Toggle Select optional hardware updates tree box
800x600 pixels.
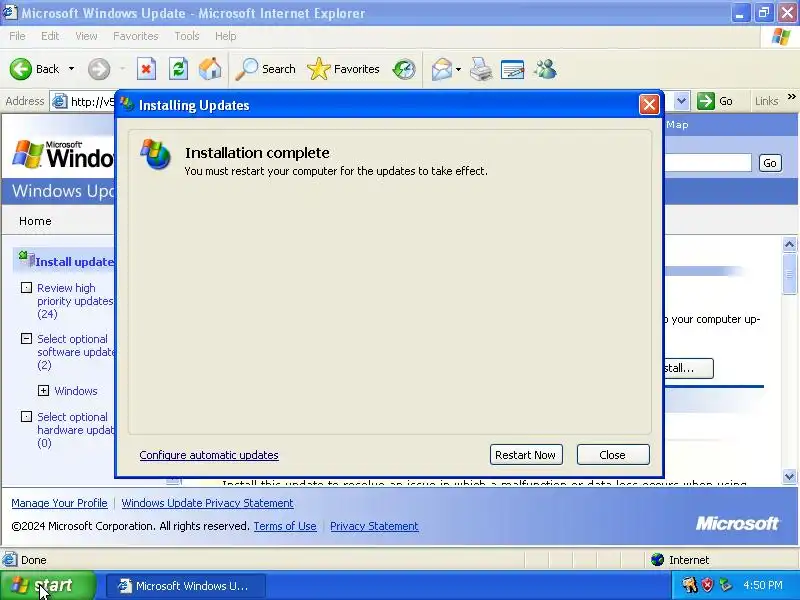point(26,417)
